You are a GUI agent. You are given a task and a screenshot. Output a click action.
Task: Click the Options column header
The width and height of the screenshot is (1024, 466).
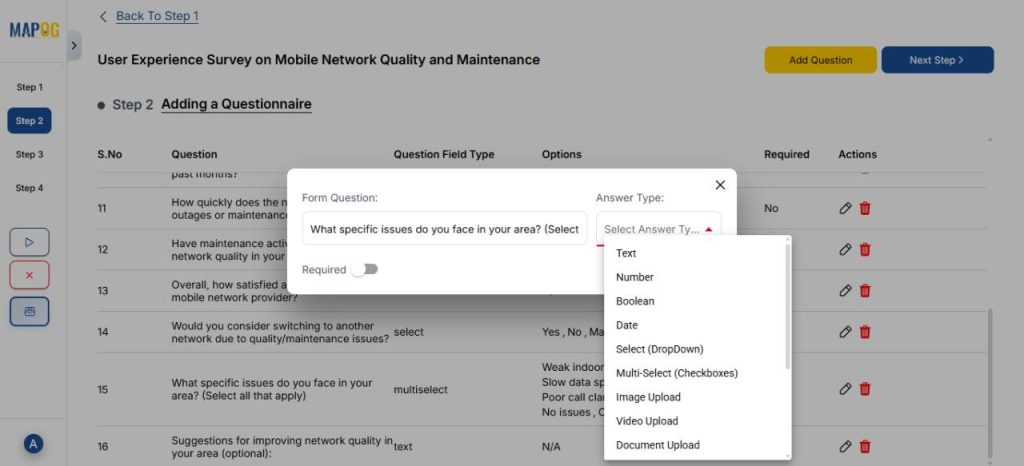tap(562, 155)
